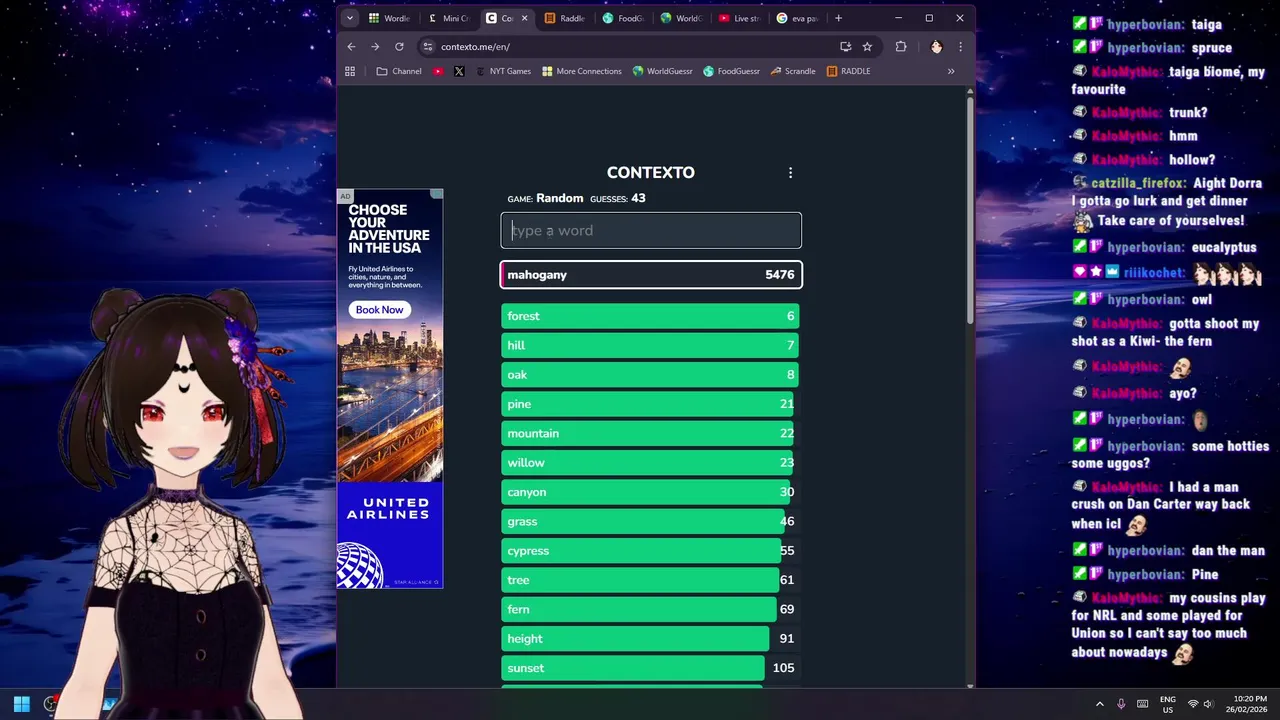Click the install app icon in address bar
This screenshot has height=720, width=1280.
tap(845, 47)
